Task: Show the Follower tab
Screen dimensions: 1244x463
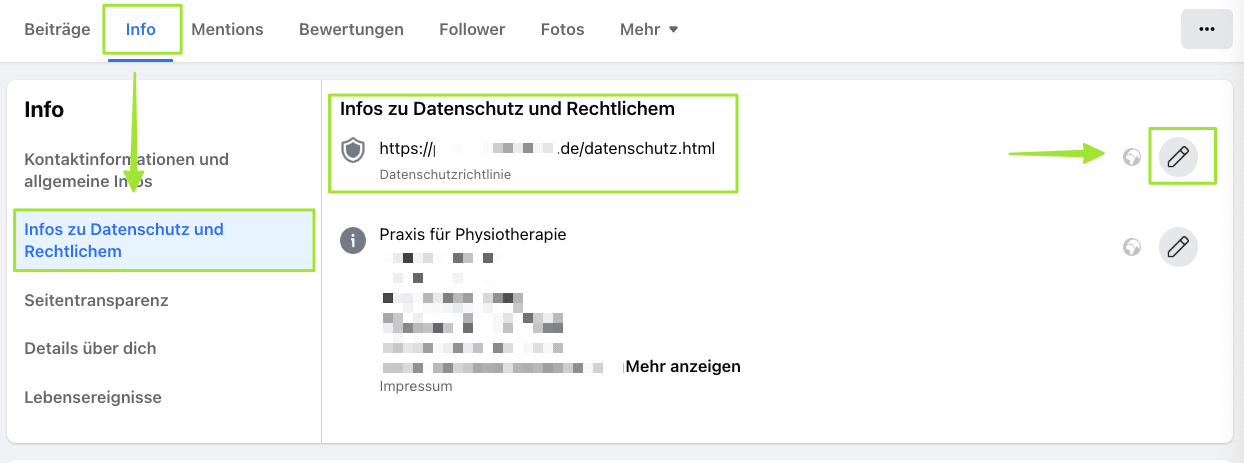Action: click(x=472, y=29)
